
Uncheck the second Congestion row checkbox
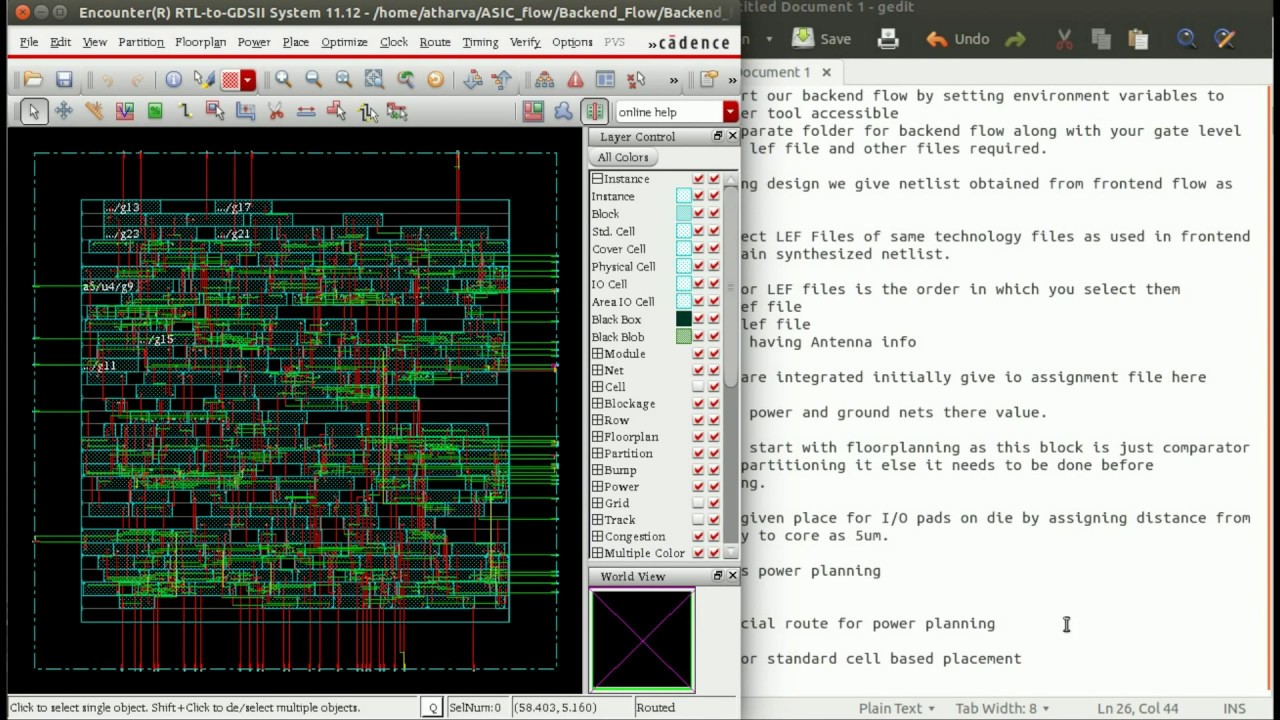coord(714,537)
